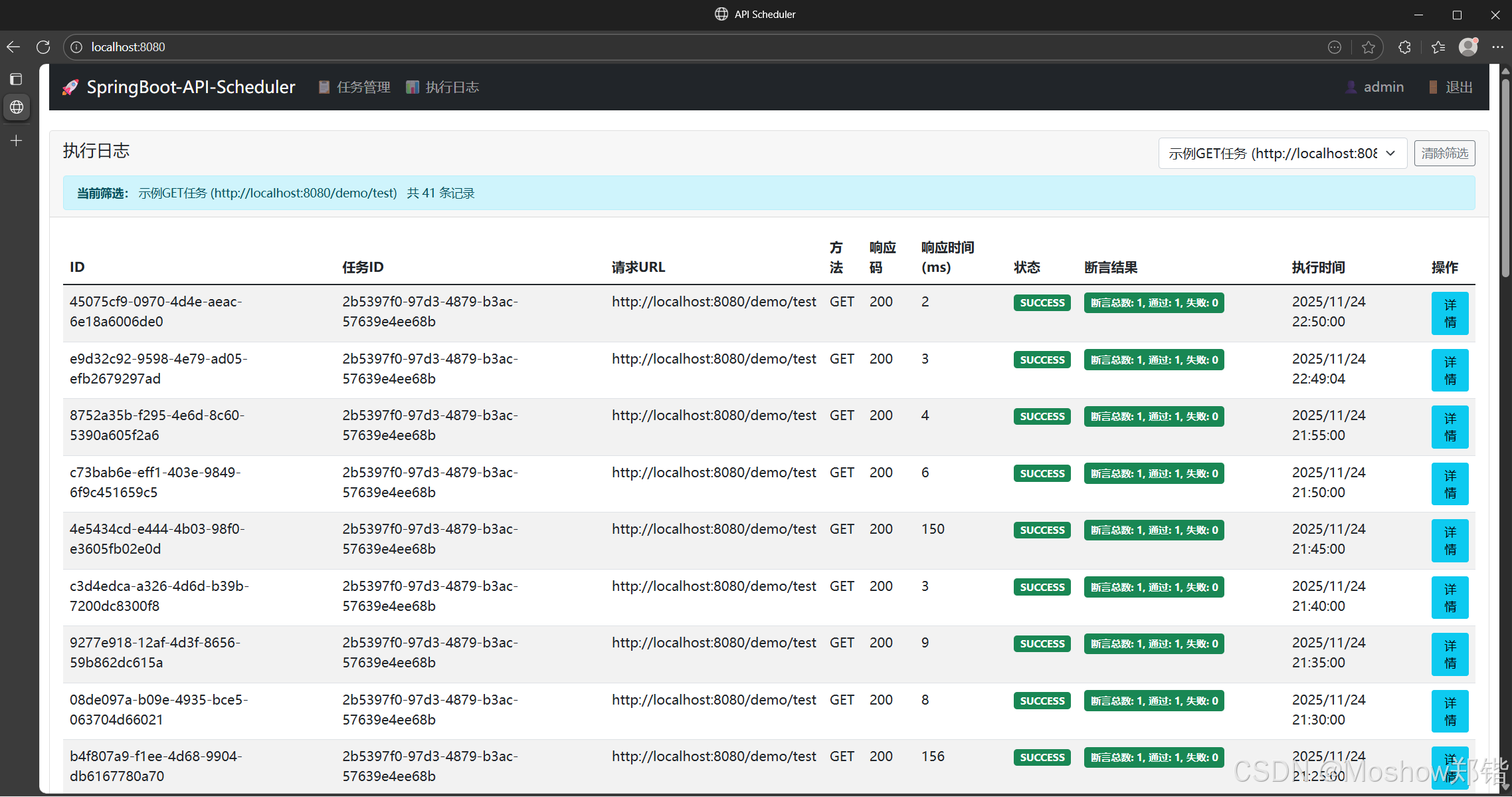This screenshot has height=797, width=1512.
Task: Click the site info icon beside localhost:8080
Action: 76,47
